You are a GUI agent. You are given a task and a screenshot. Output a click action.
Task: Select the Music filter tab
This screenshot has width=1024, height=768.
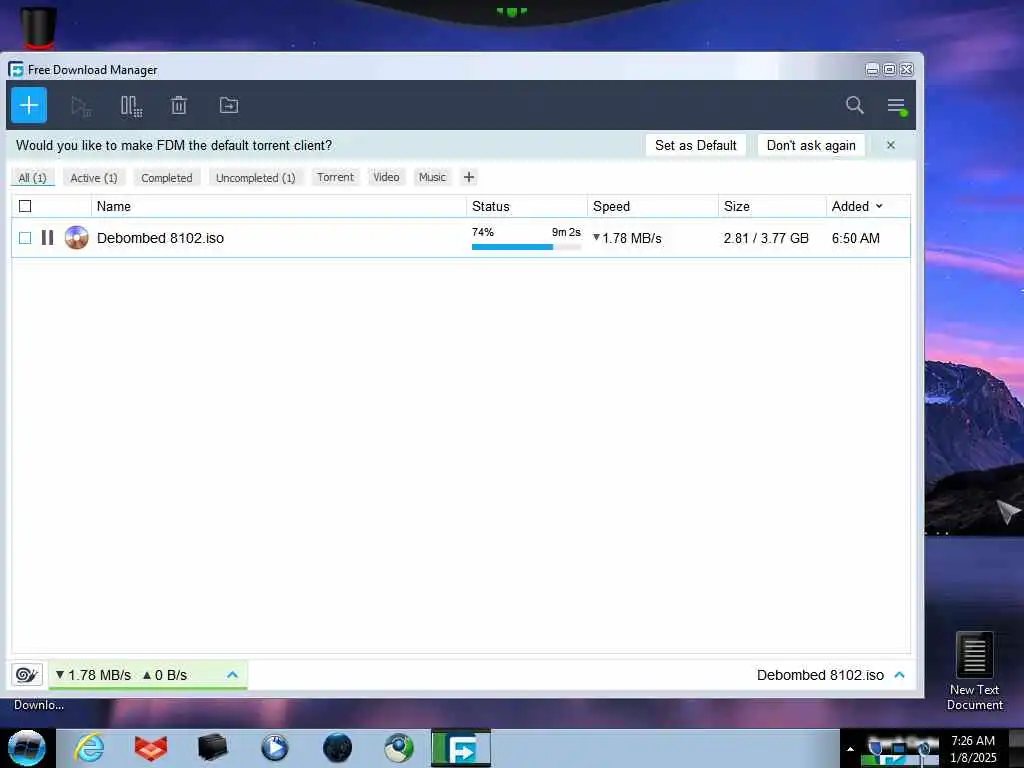(432, 177)
